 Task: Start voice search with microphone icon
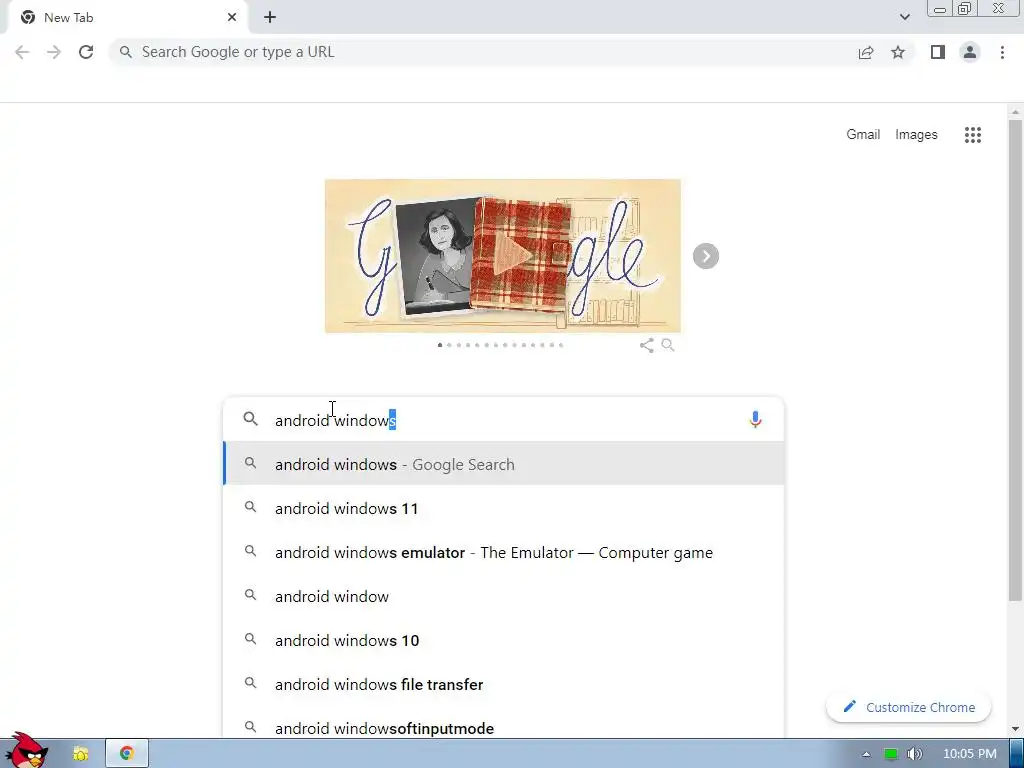click(x=755, y=419)
